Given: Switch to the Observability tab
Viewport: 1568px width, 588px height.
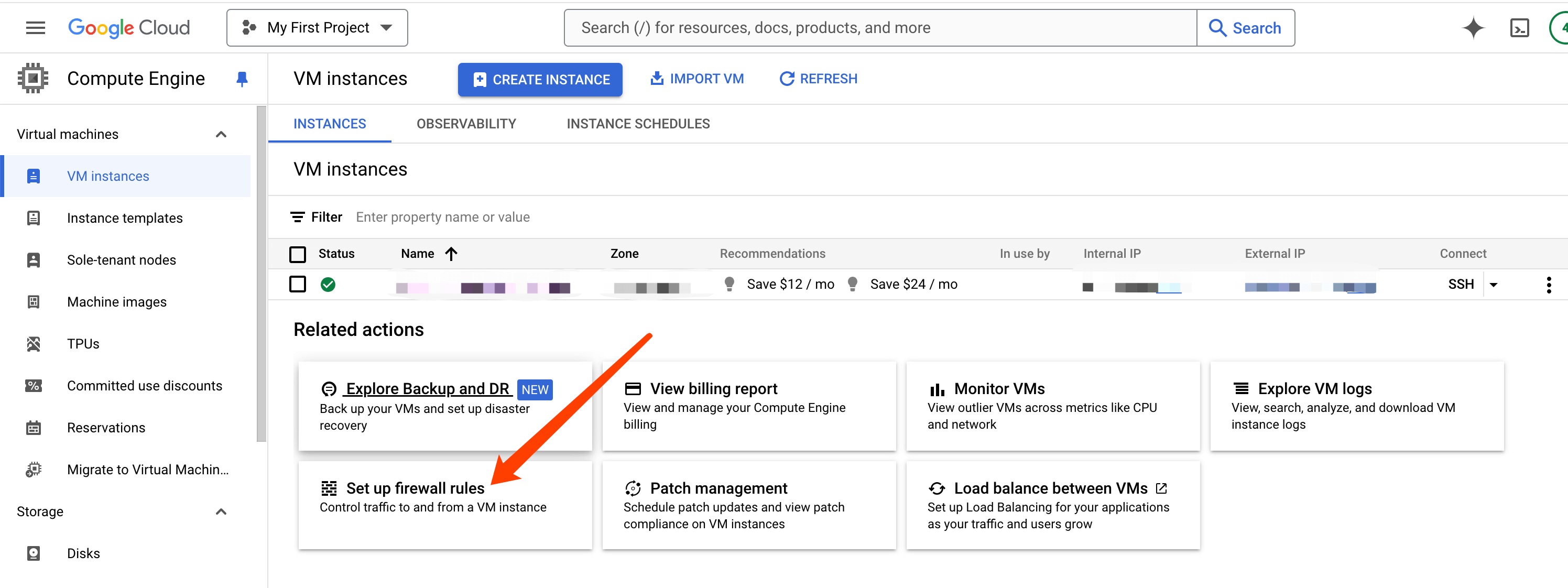Looking at the screenshot, I should point(466,124).
